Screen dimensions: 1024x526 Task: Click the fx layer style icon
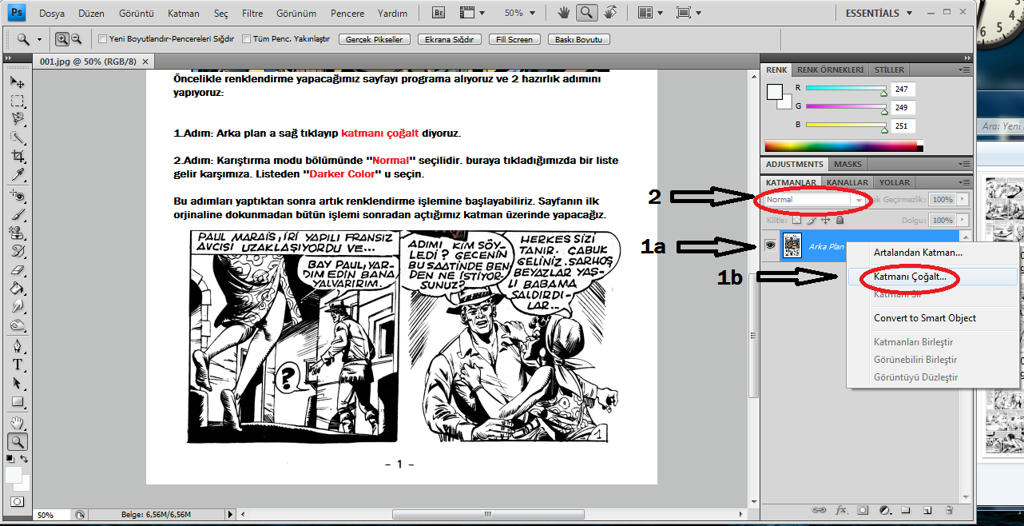pos(841,510)
